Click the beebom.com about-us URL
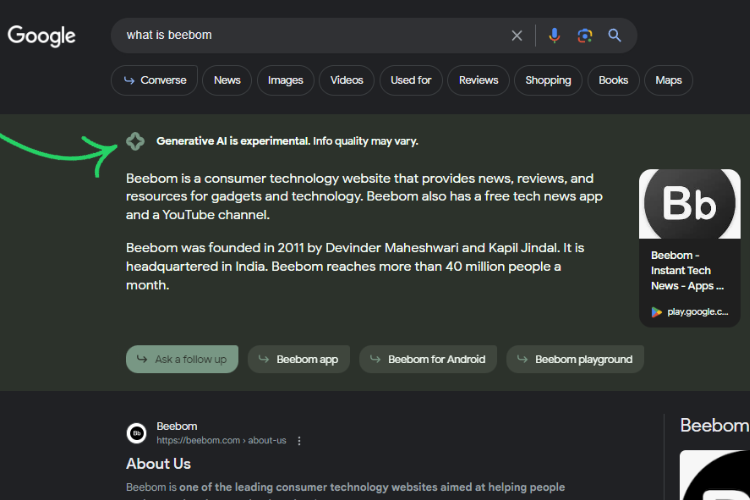Viewport: 750px width, 500px height. click(x=221, y=441)
